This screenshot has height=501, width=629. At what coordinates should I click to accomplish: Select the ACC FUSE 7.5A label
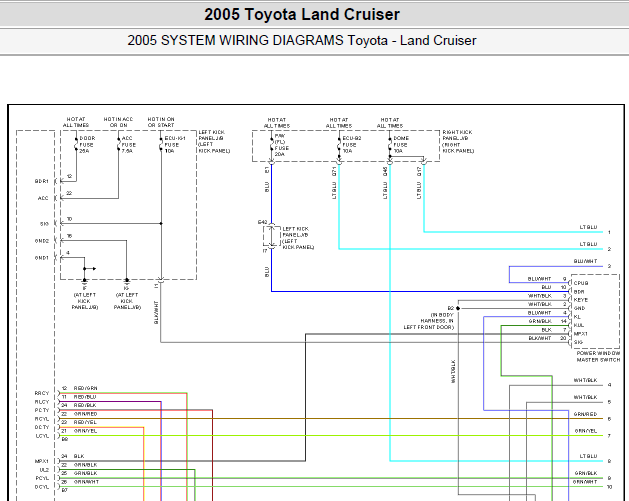(129, 145)
